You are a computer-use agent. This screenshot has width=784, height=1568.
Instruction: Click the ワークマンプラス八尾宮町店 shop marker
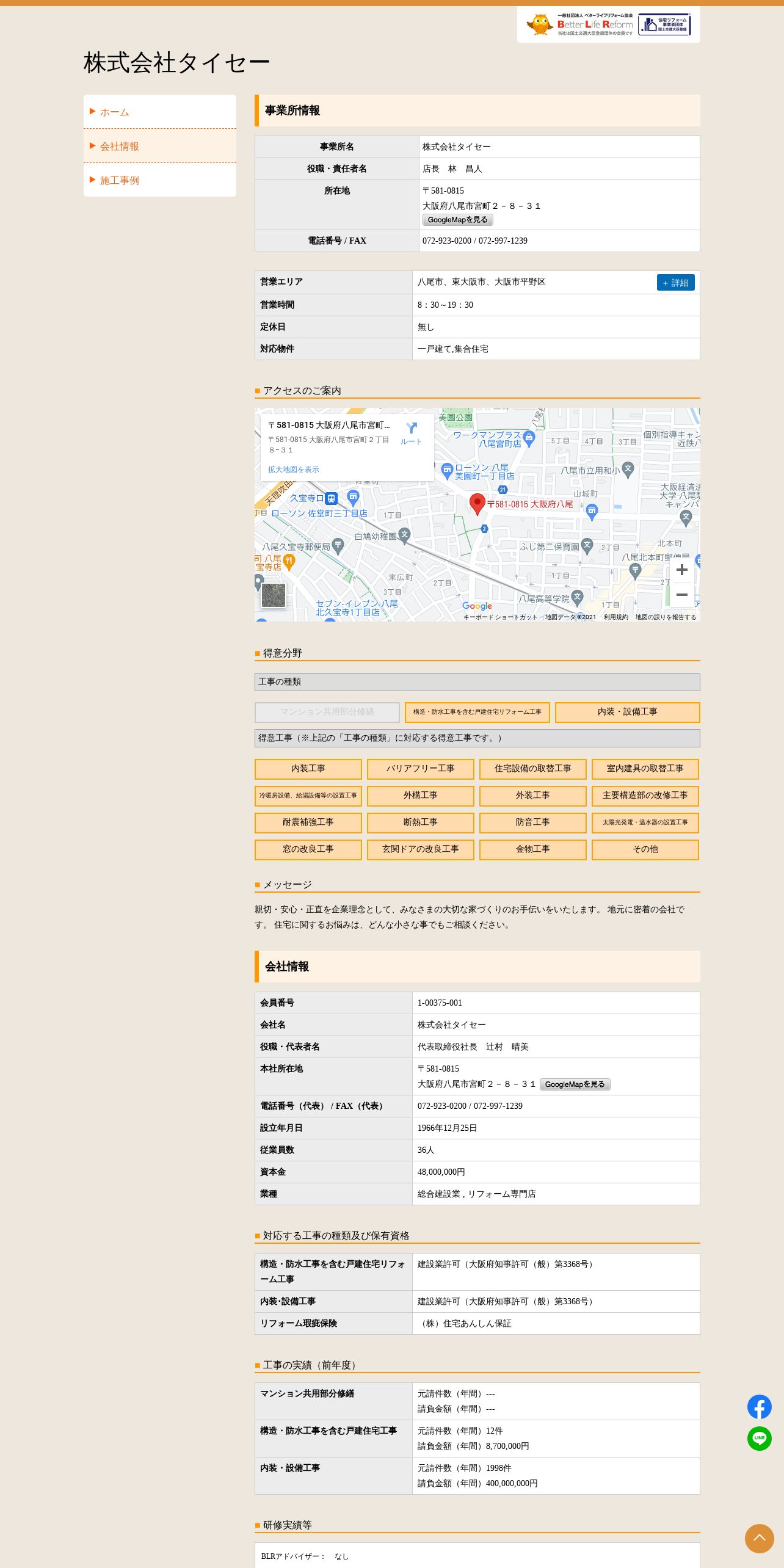tap(529, 437)
